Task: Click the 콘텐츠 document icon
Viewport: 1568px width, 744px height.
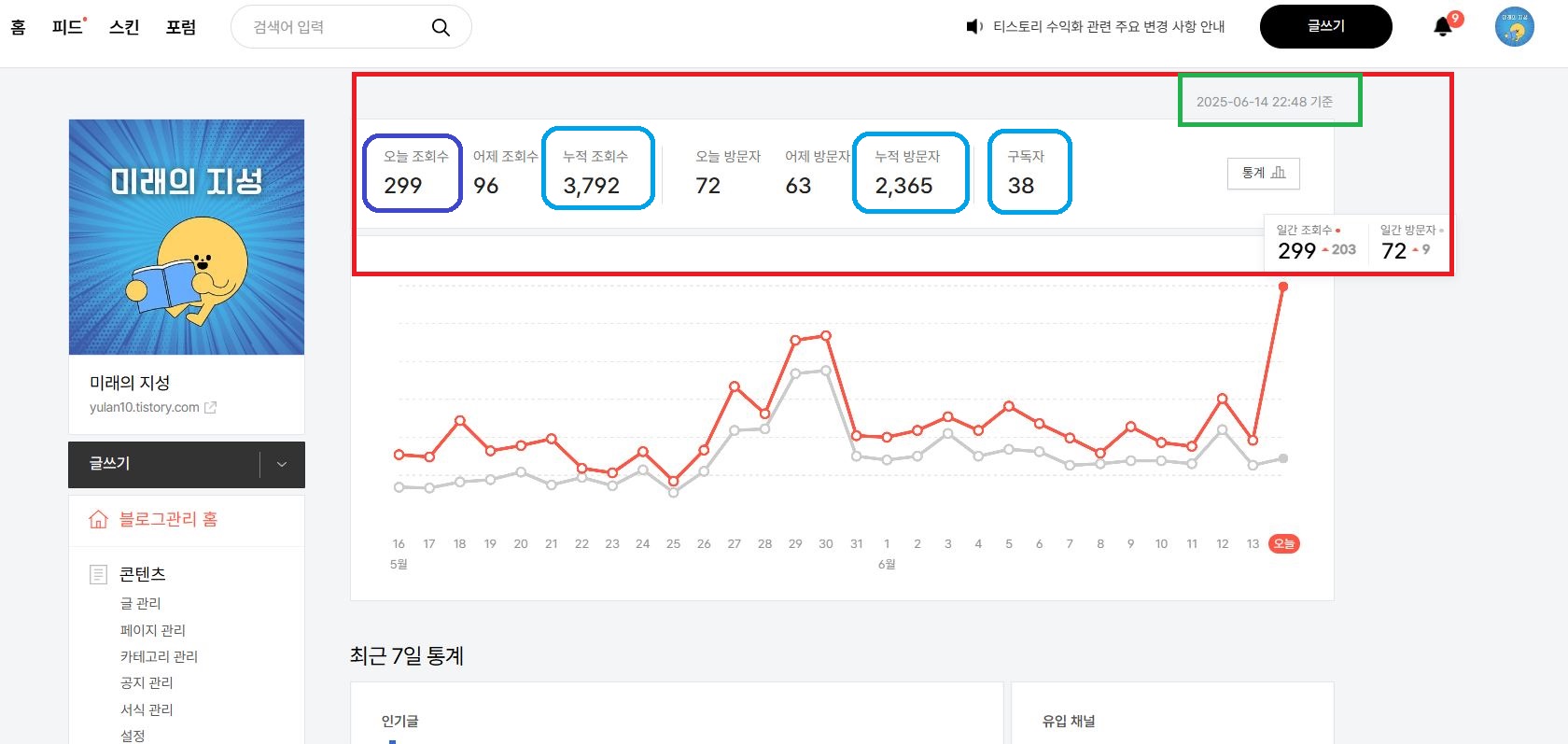Action: (98, 574)
